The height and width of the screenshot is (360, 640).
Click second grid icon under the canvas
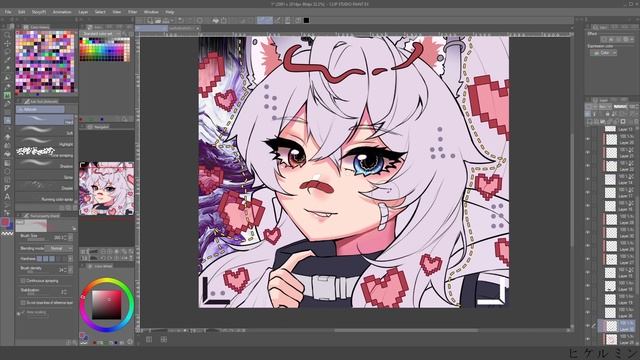tap(164, 339)
